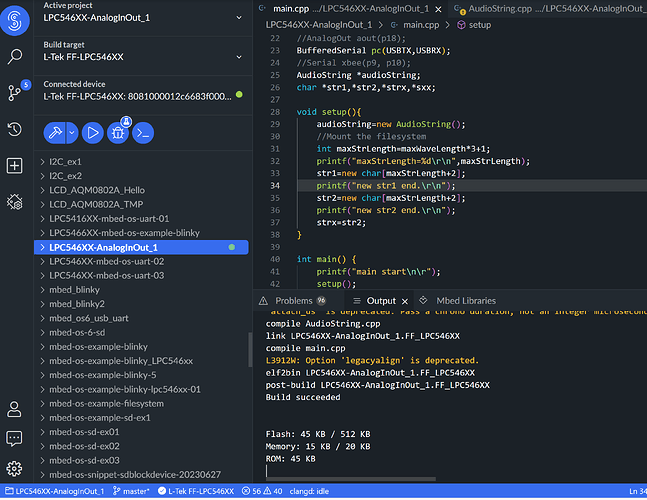Open the History clock icon
Image resolution: width=647 pixels, height=500 pixels.
[14, 129]
